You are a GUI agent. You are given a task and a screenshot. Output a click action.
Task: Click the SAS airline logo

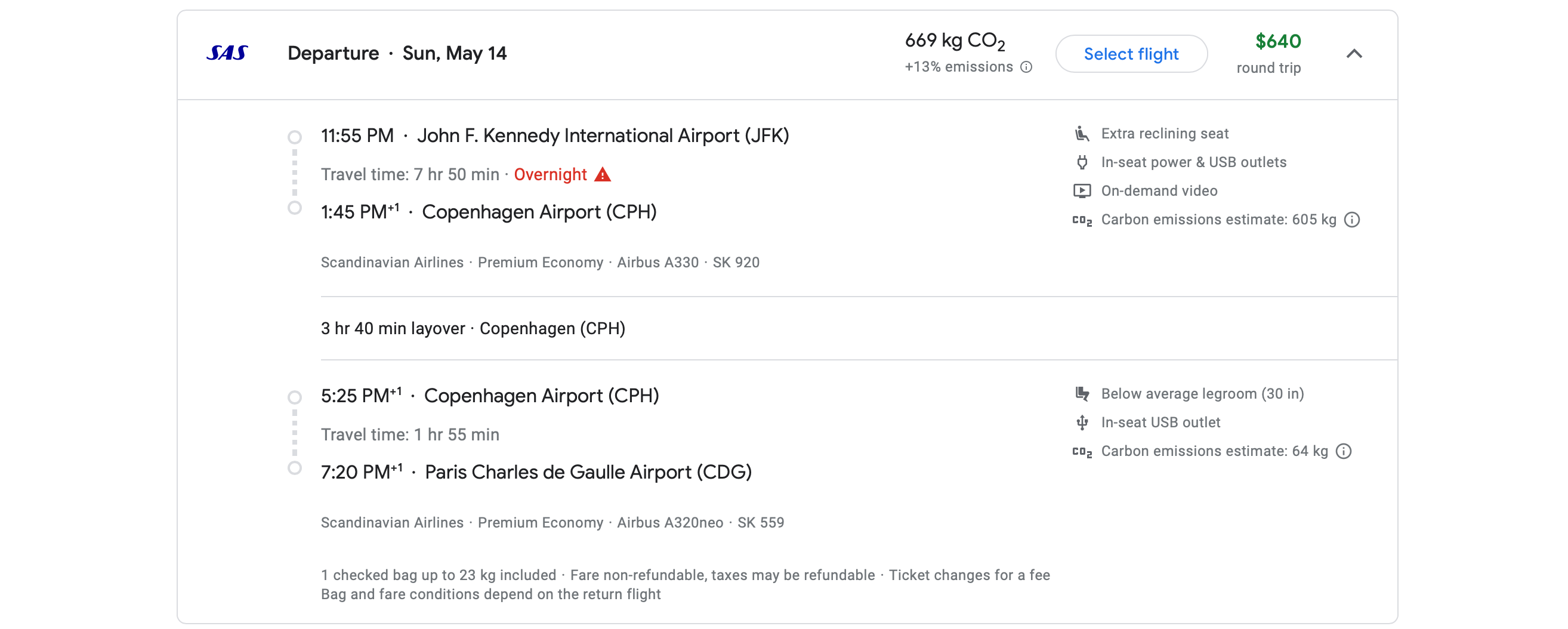[227, 54]
